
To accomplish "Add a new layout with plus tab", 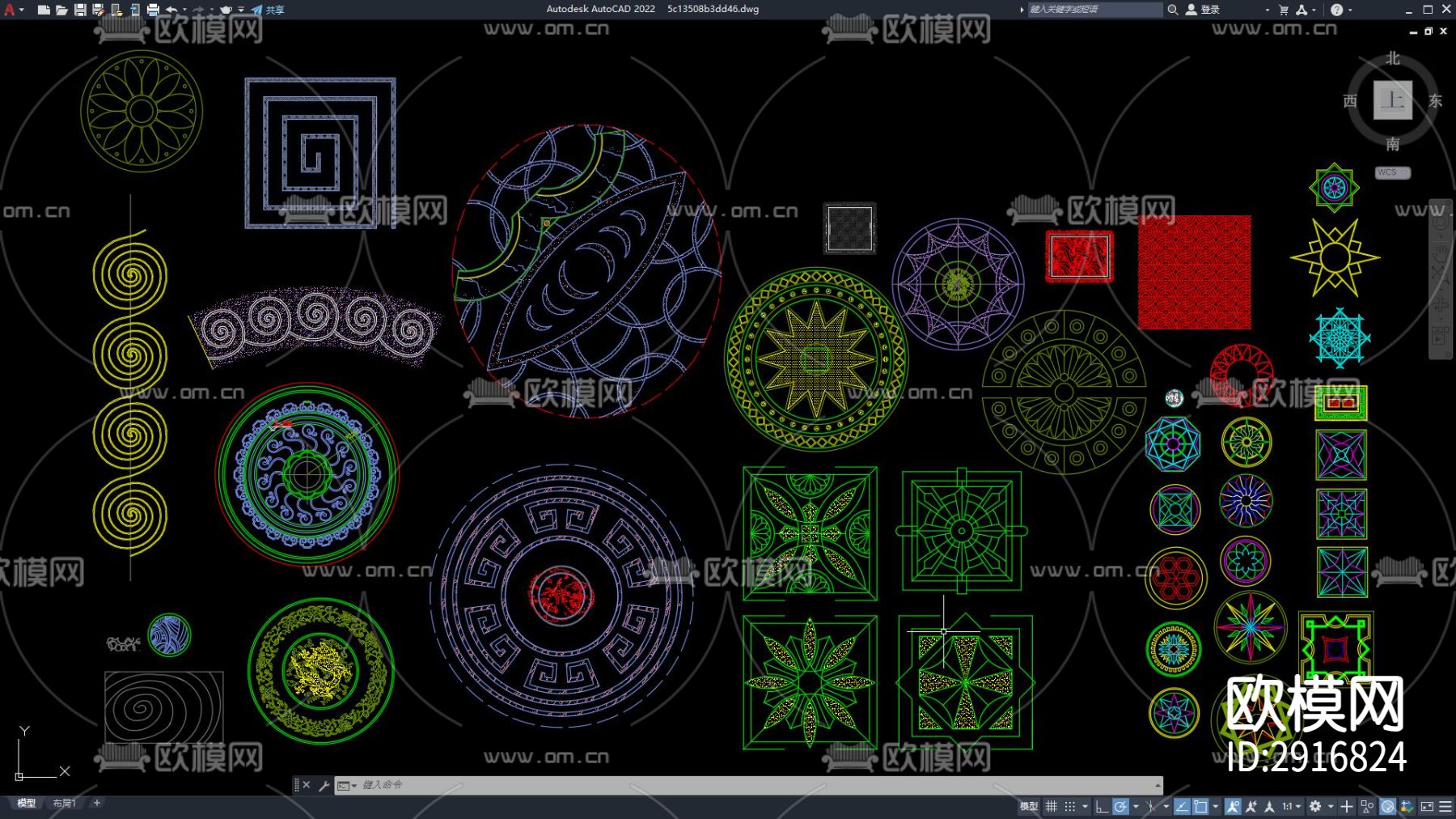I will 97,803.
